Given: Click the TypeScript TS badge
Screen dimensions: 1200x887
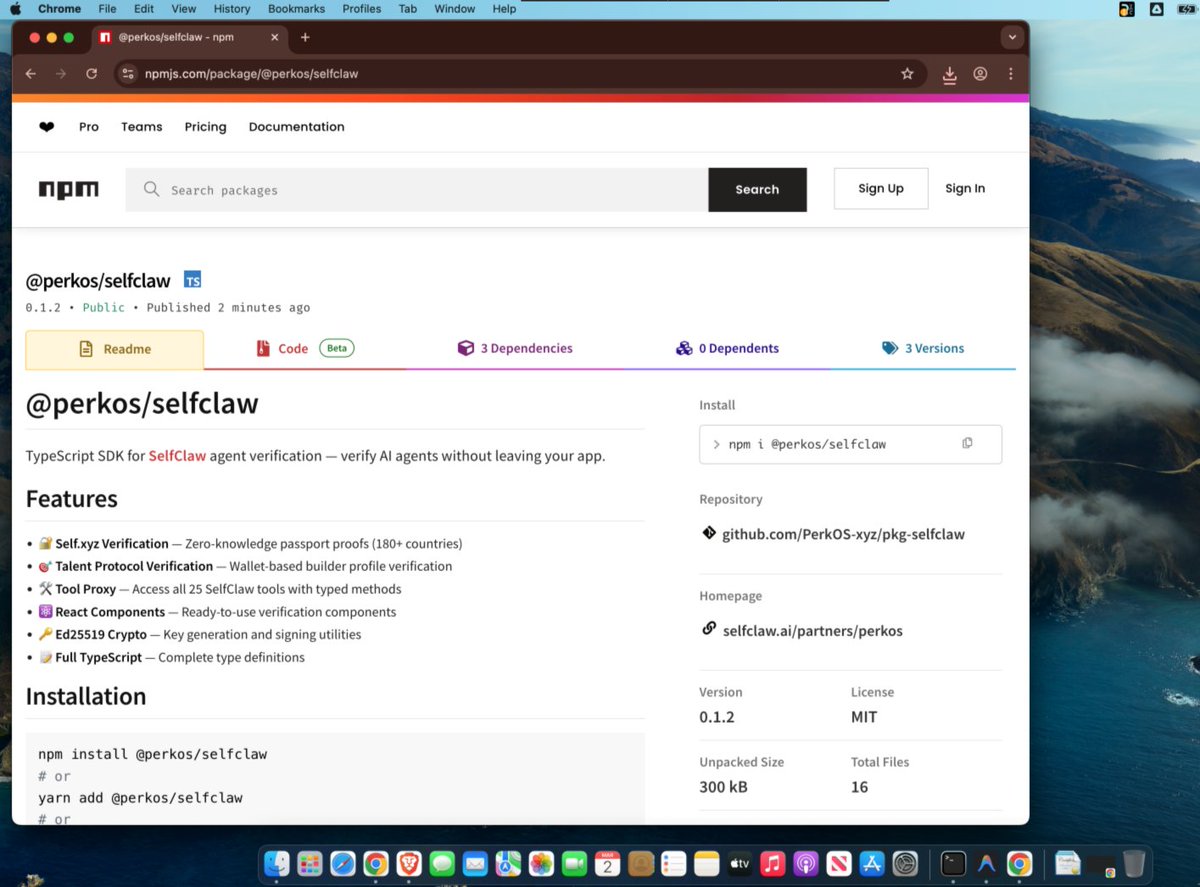Looking at the screenshot, I should (193, 281).
